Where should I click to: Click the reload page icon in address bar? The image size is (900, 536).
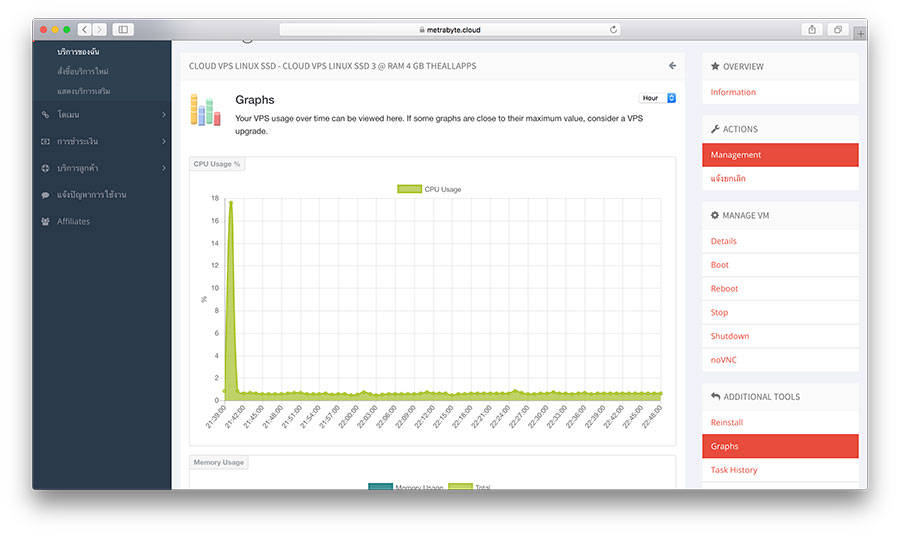(x=613, y=30)
